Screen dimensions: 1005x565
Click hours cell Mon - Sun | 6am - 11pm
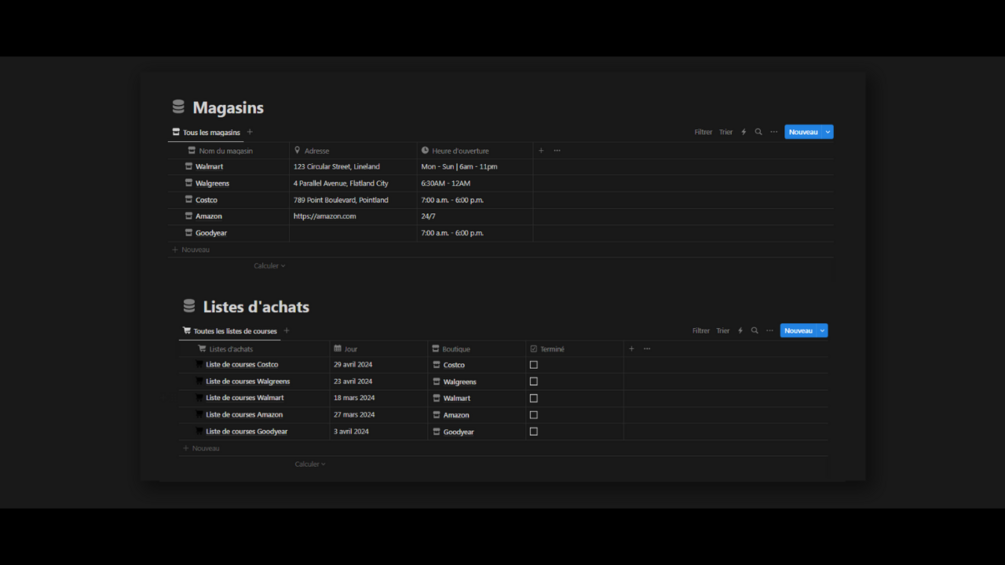(x=459, y=167)
